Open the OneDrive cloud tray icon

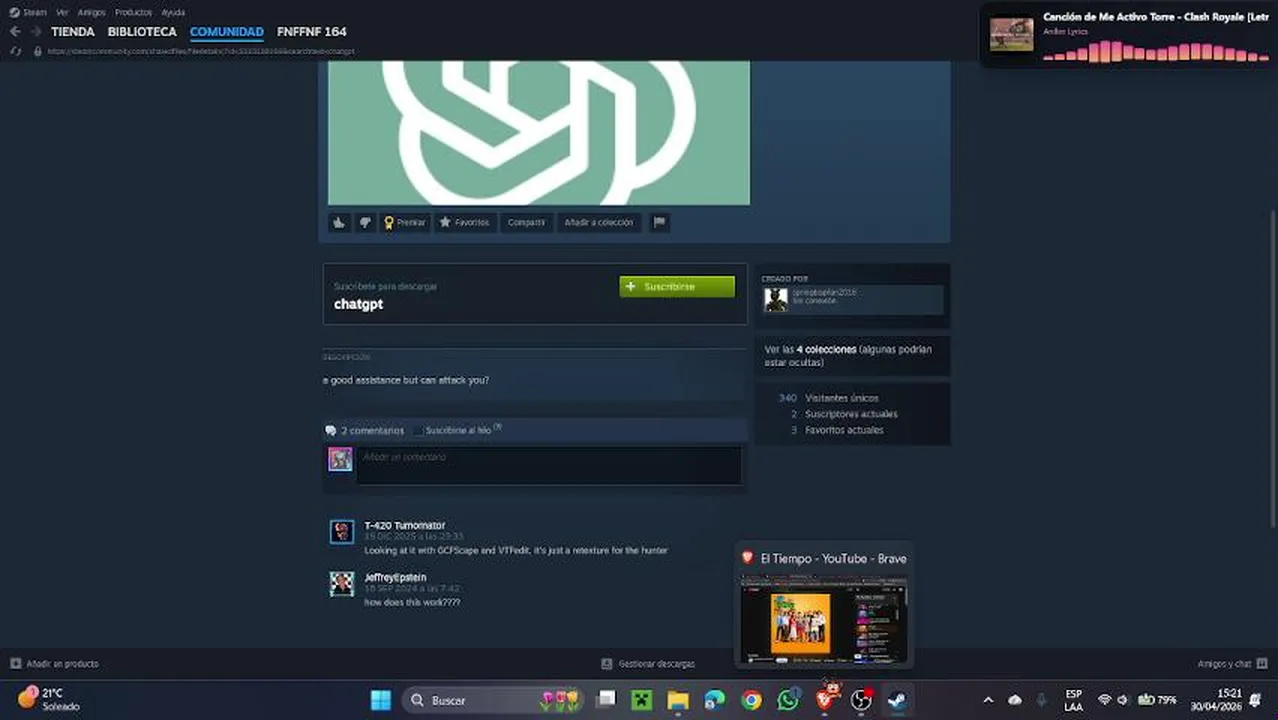pos(1015,700)
